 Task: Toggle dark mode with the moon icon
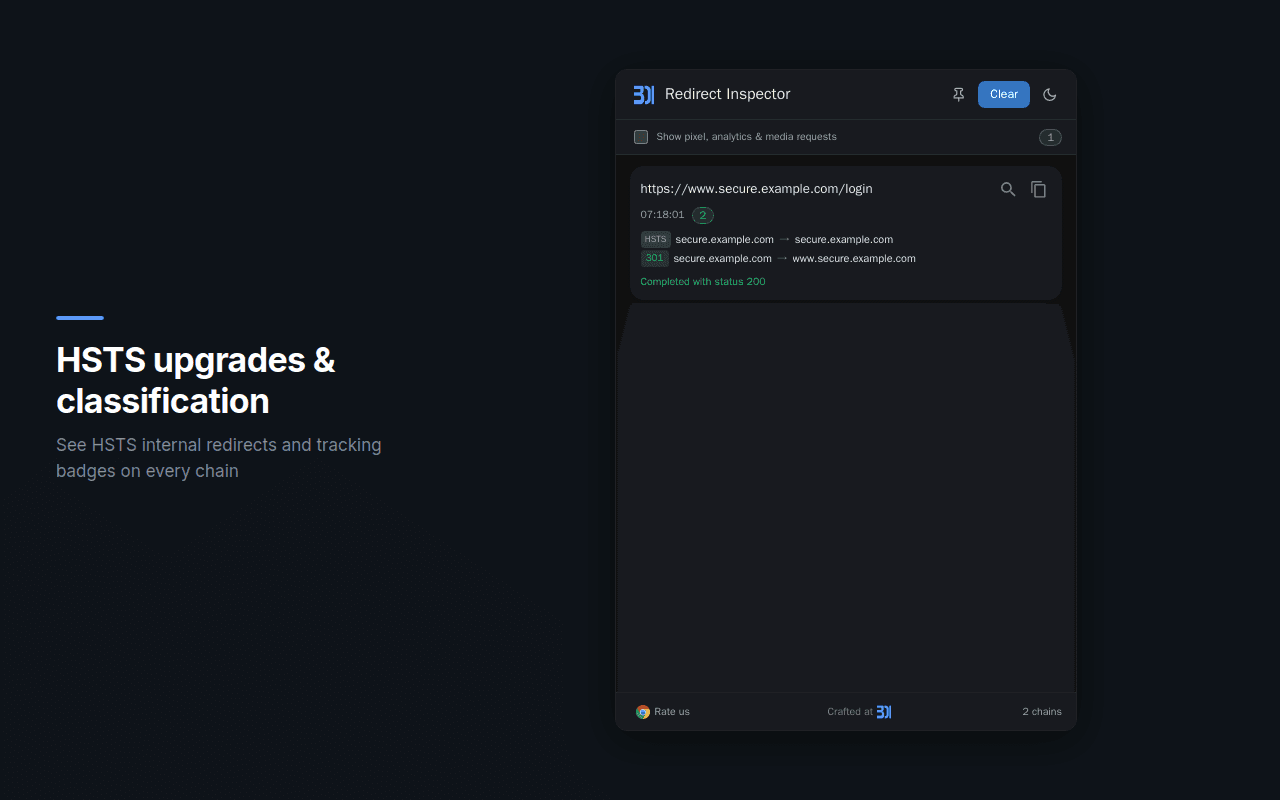1049,94
